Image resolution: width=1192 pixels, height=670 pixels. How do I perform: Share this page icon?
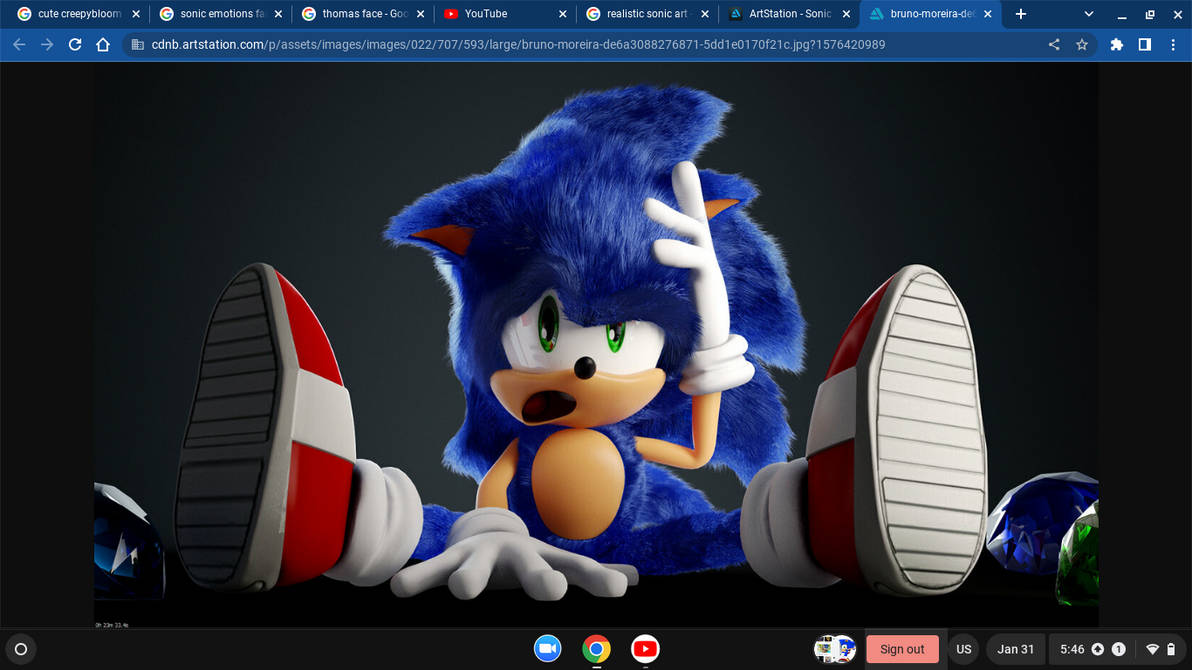(x=1054, y=45)
